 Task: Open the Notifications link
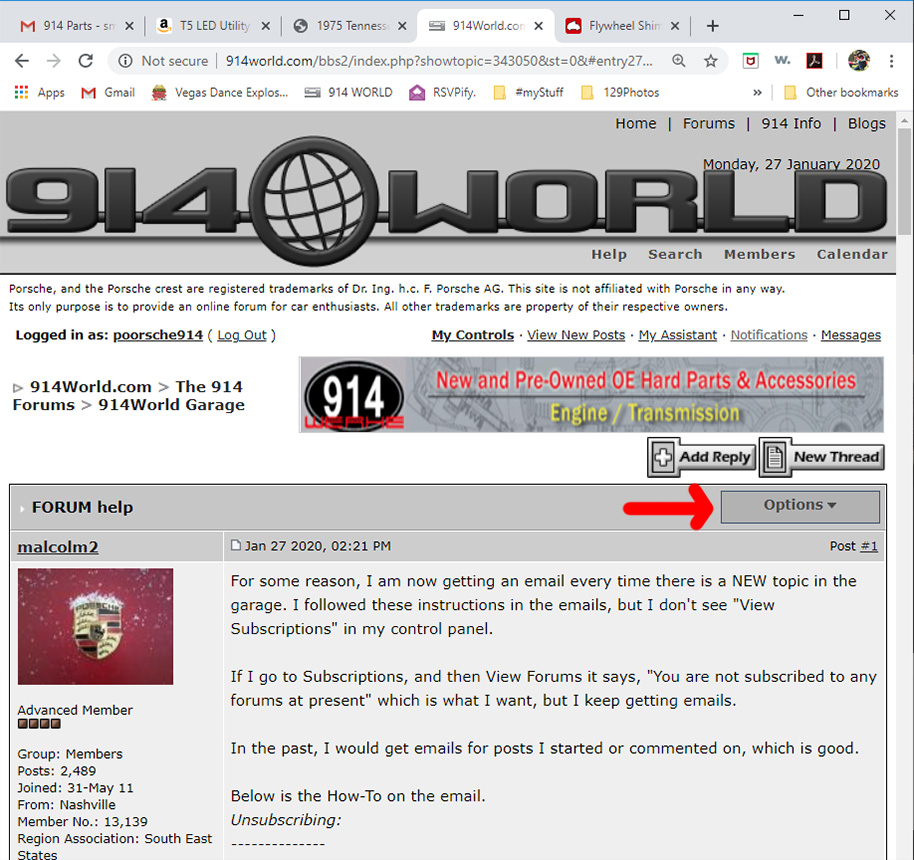[769, 335]
